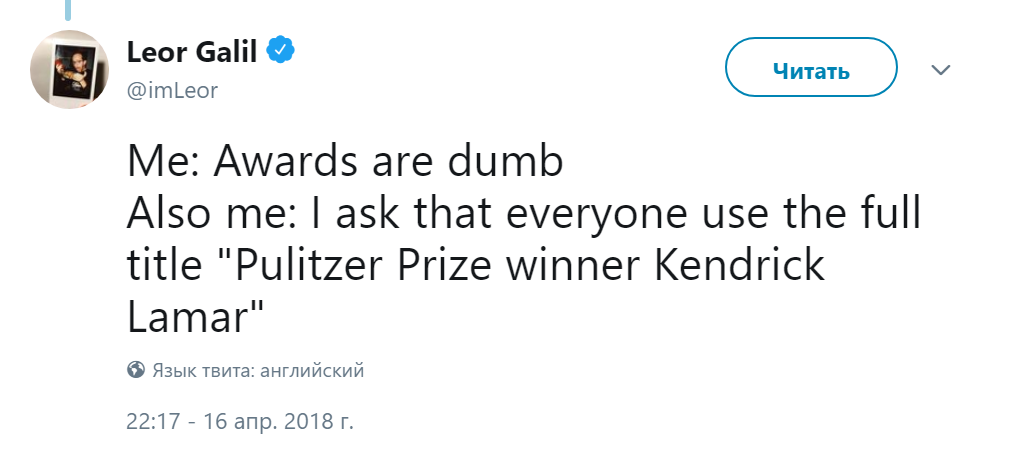This screenshot has width=1012, height=449.
Task: Open the 22:17 - 16 апр. 2018 г. timestamp
Action: click(240, 421)
